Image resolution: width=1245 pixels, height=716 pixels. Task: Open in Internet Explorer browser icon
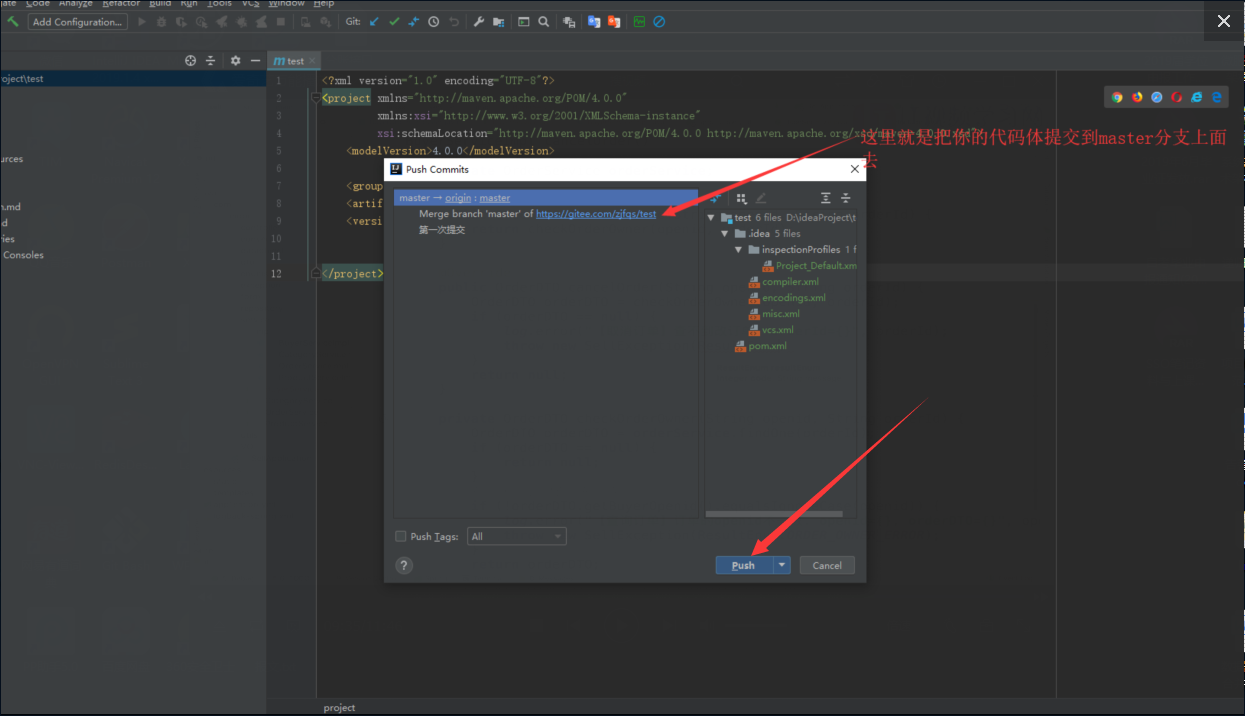[1197, 97]
